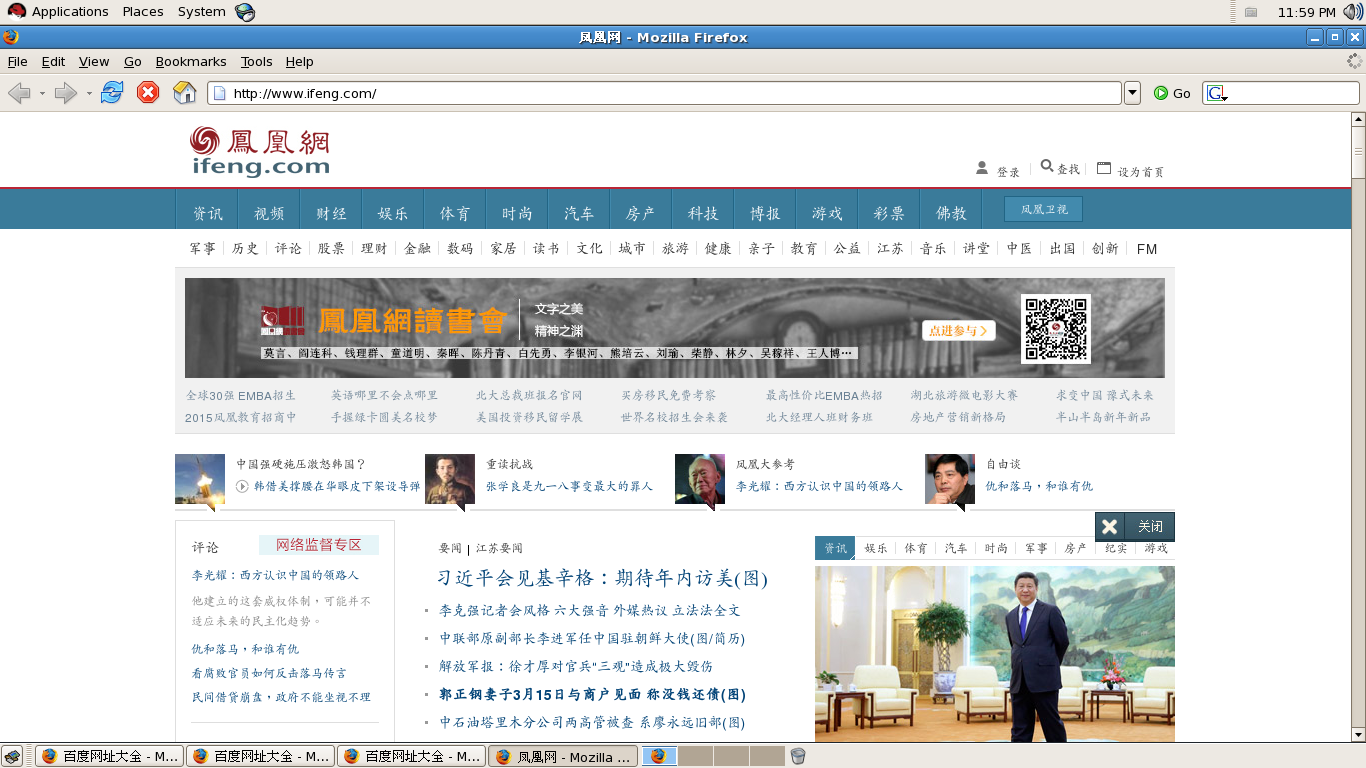Open the Help menu
1366x768 pixels.
(x=299, y=61)
